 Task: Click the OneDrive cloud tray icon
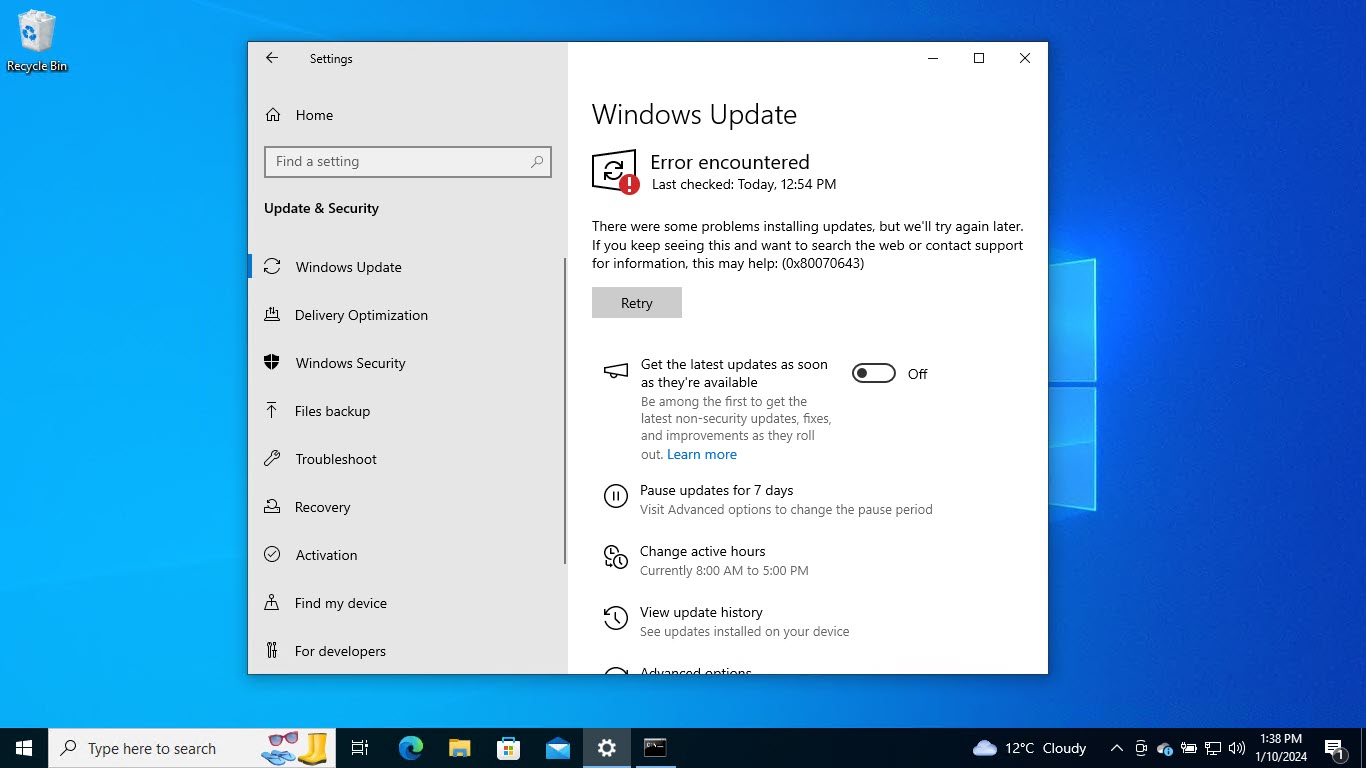1165,748
